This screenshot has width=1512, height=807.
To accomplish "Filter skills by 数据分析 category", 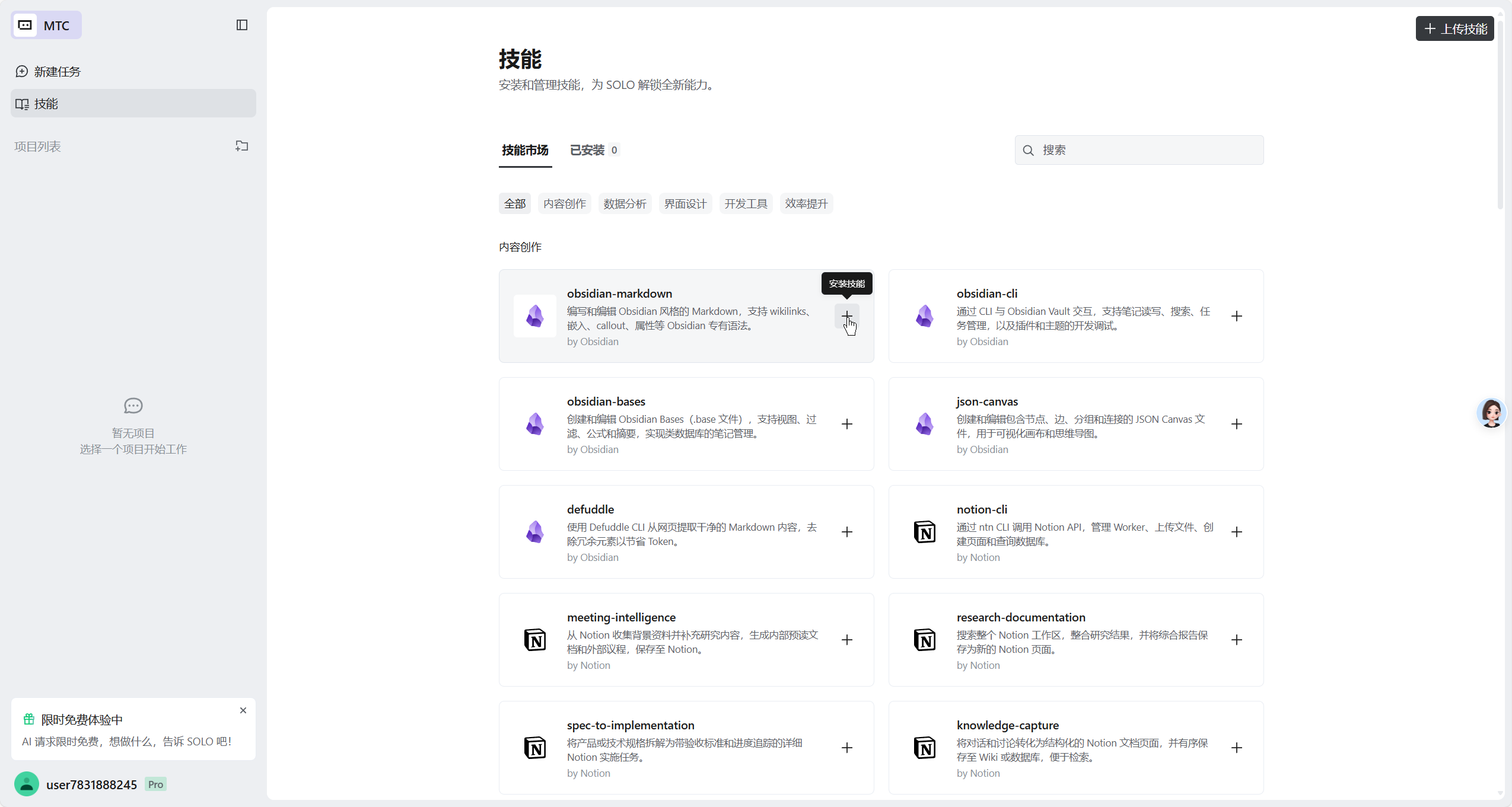I will 625,203.
